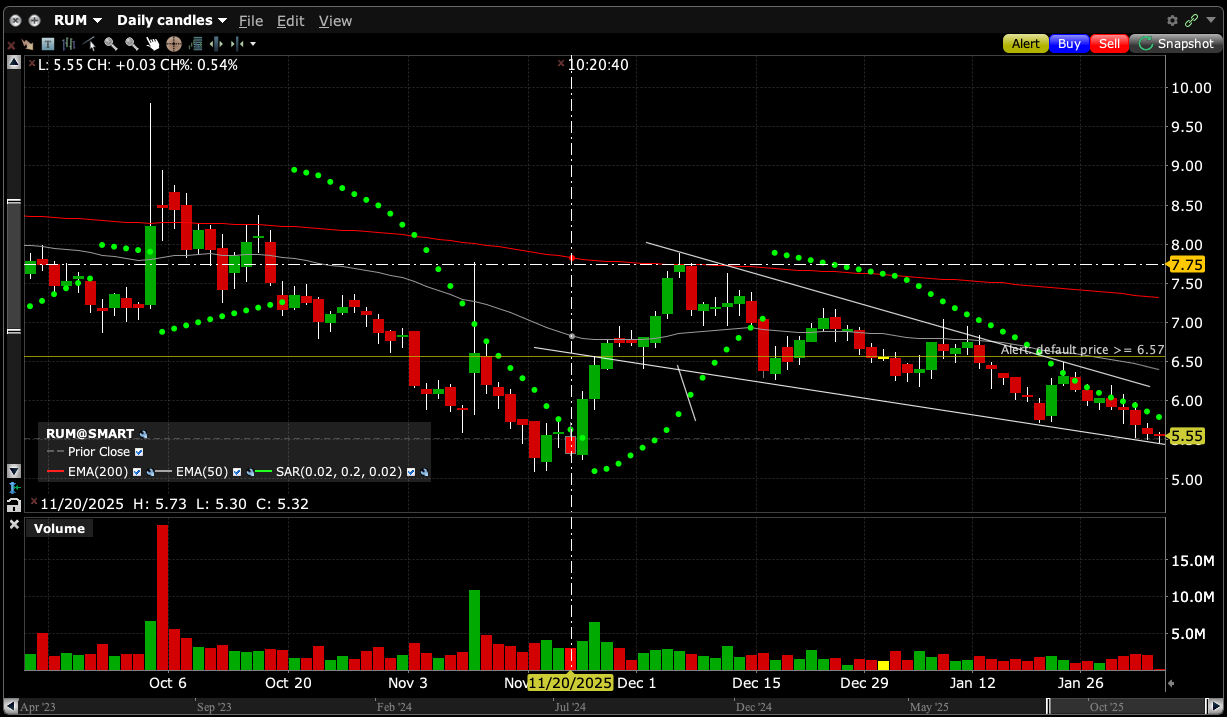Open the RUM symbol dropdown
1227x717 pixels.
pyautogui.click(x=77, y=20)
